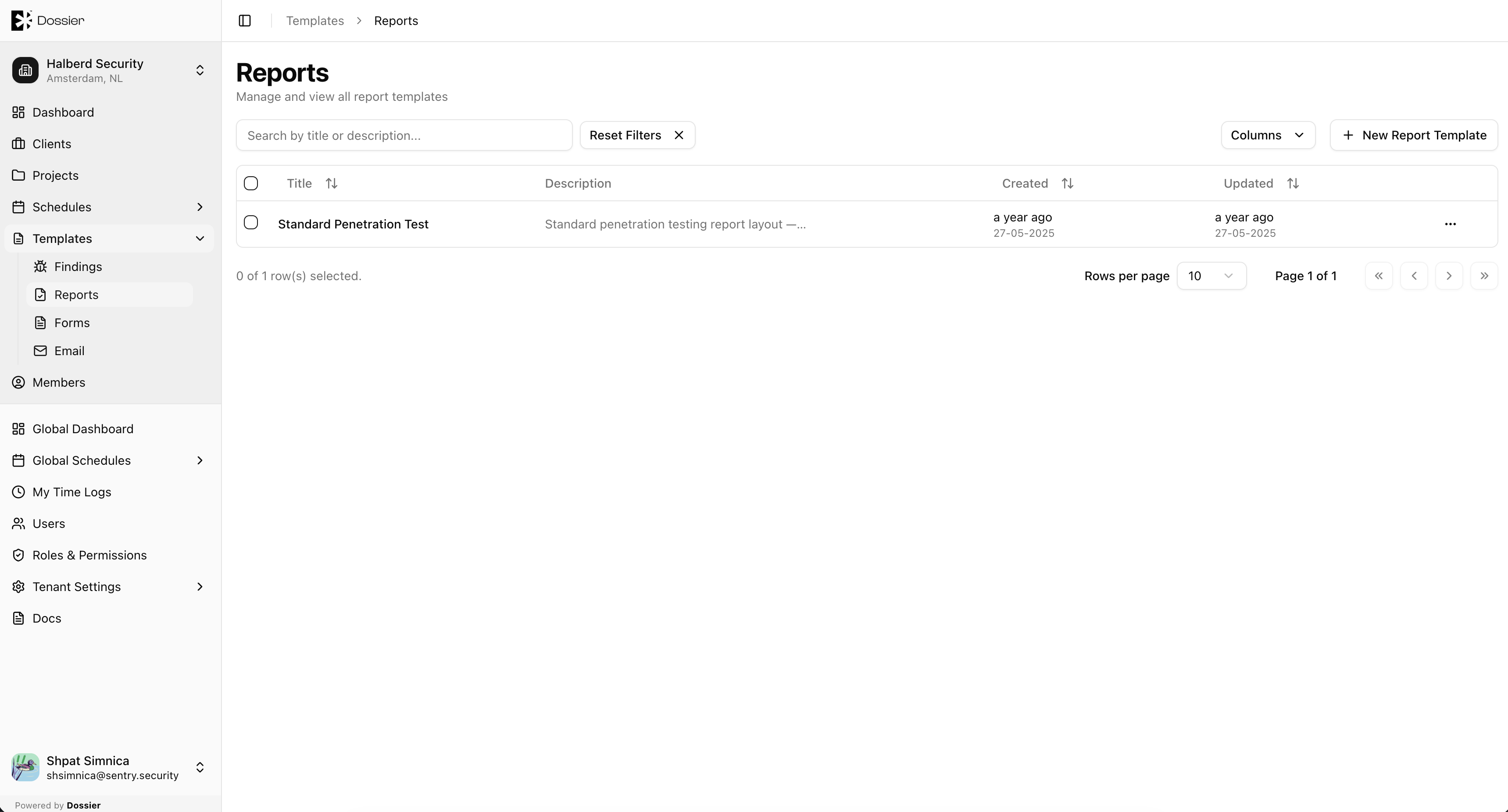Expand the Tenant Settings chevron
Viewport: 1508px width, 812px height.
[x=200, y=588]
